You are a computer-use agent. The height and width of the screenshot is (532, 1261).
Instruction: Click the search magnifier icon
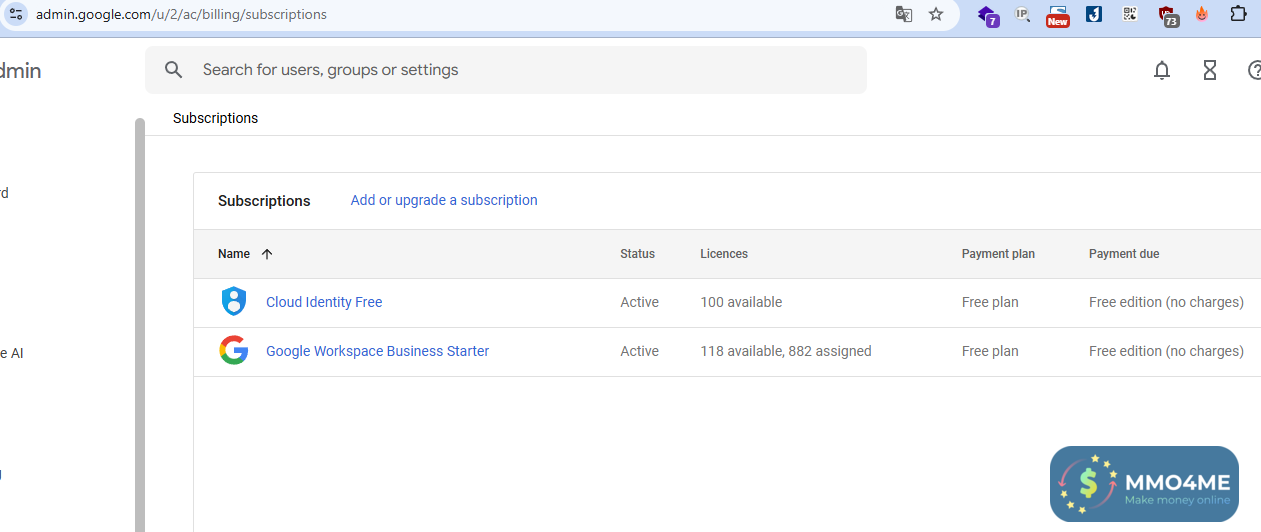click(x=174, y=70)
